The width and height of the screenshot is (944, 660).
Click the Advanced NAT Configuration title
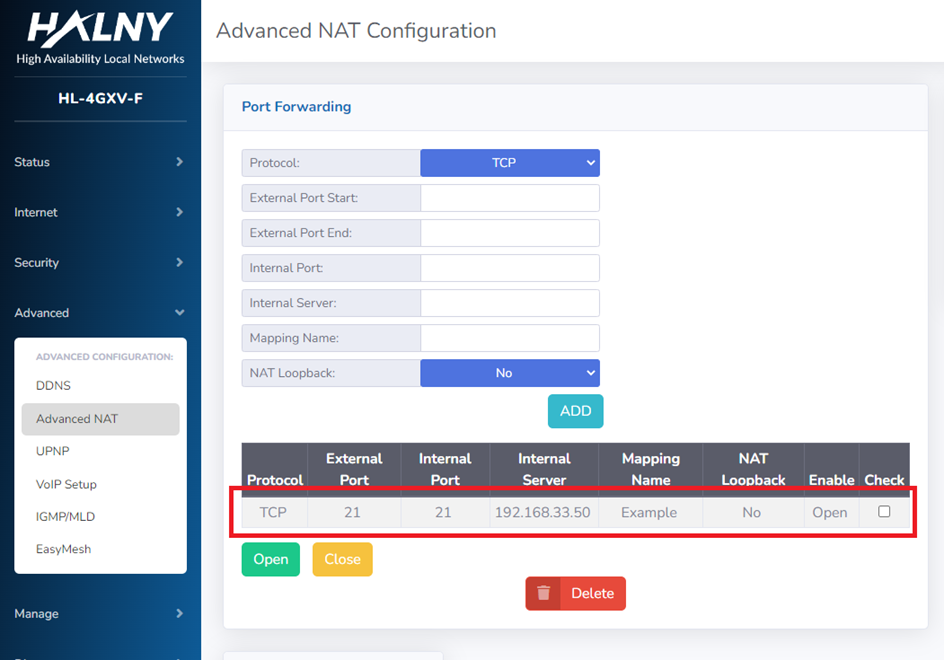356,31
